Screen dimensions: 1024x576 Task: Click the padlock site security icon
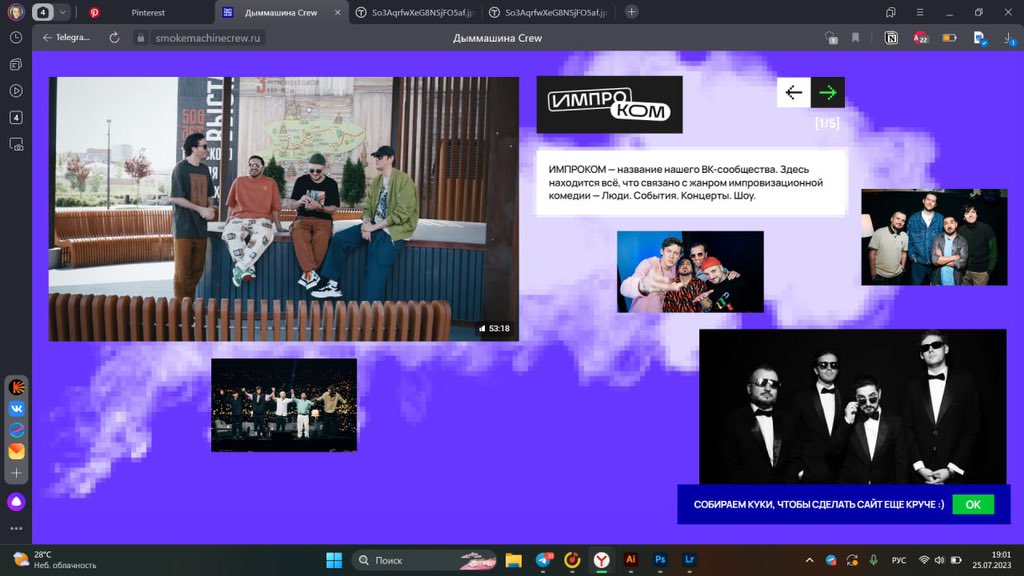[140, 38]
